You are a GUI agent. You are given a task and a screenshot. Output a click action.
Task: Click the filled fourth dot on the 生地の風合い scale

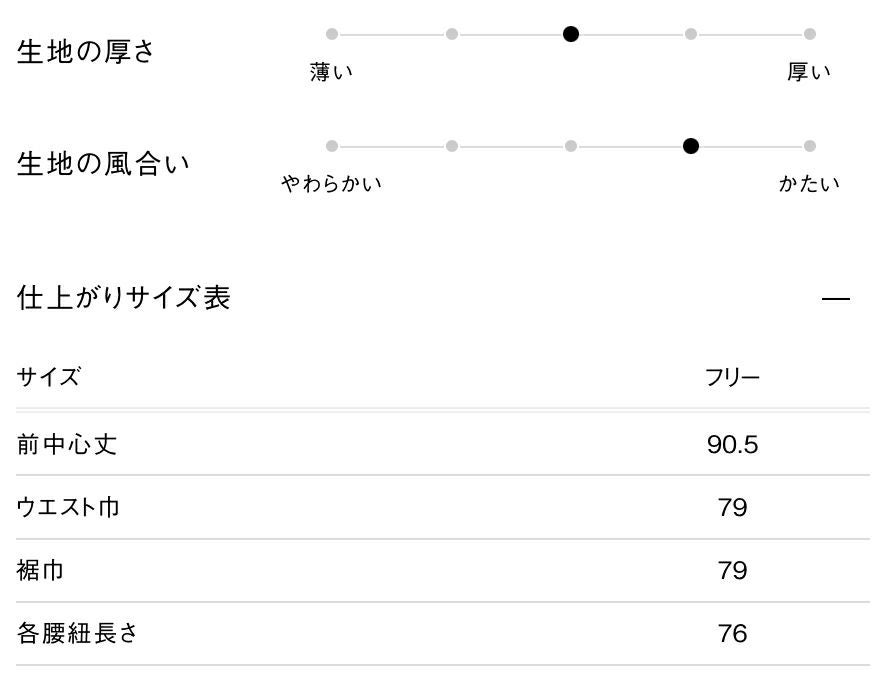click(690, 146)
